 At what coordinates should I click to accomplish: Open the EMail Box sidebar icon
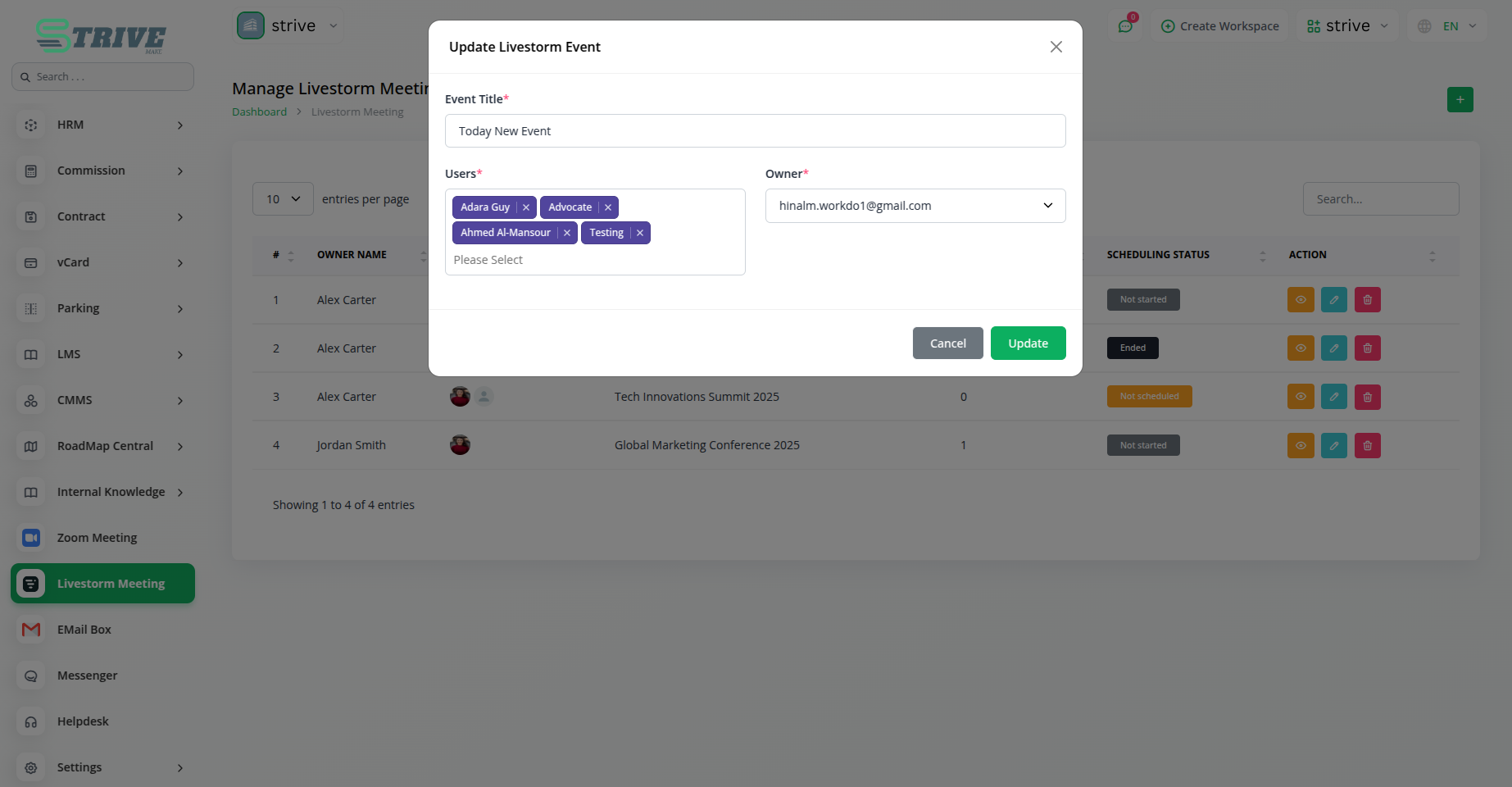tap(31, 630)
